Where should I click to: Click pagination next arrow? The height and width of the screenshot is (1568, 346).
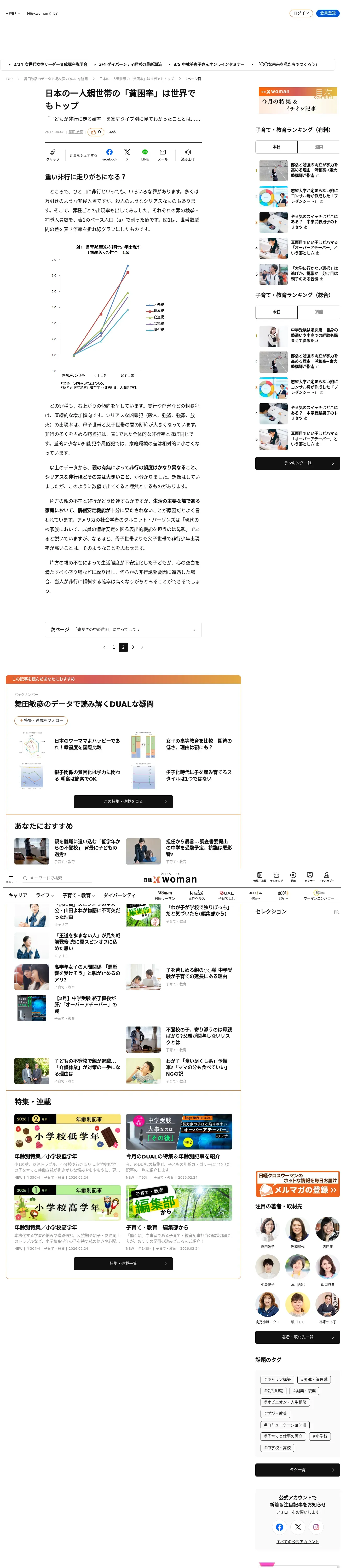[x=142, y=647]
